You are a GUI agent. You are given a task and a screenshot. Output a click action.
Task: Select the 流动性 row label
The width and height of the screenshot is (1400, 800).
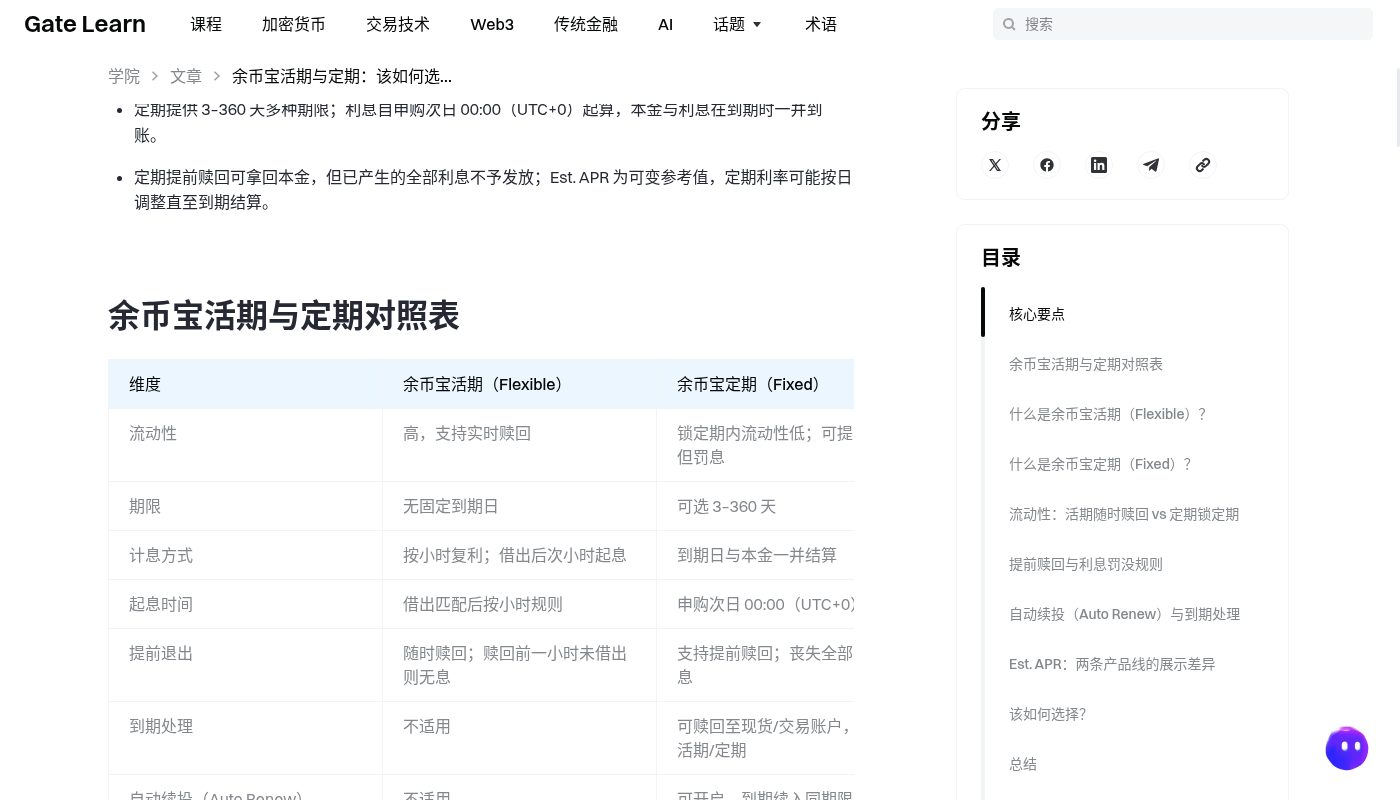pos(153,433)
